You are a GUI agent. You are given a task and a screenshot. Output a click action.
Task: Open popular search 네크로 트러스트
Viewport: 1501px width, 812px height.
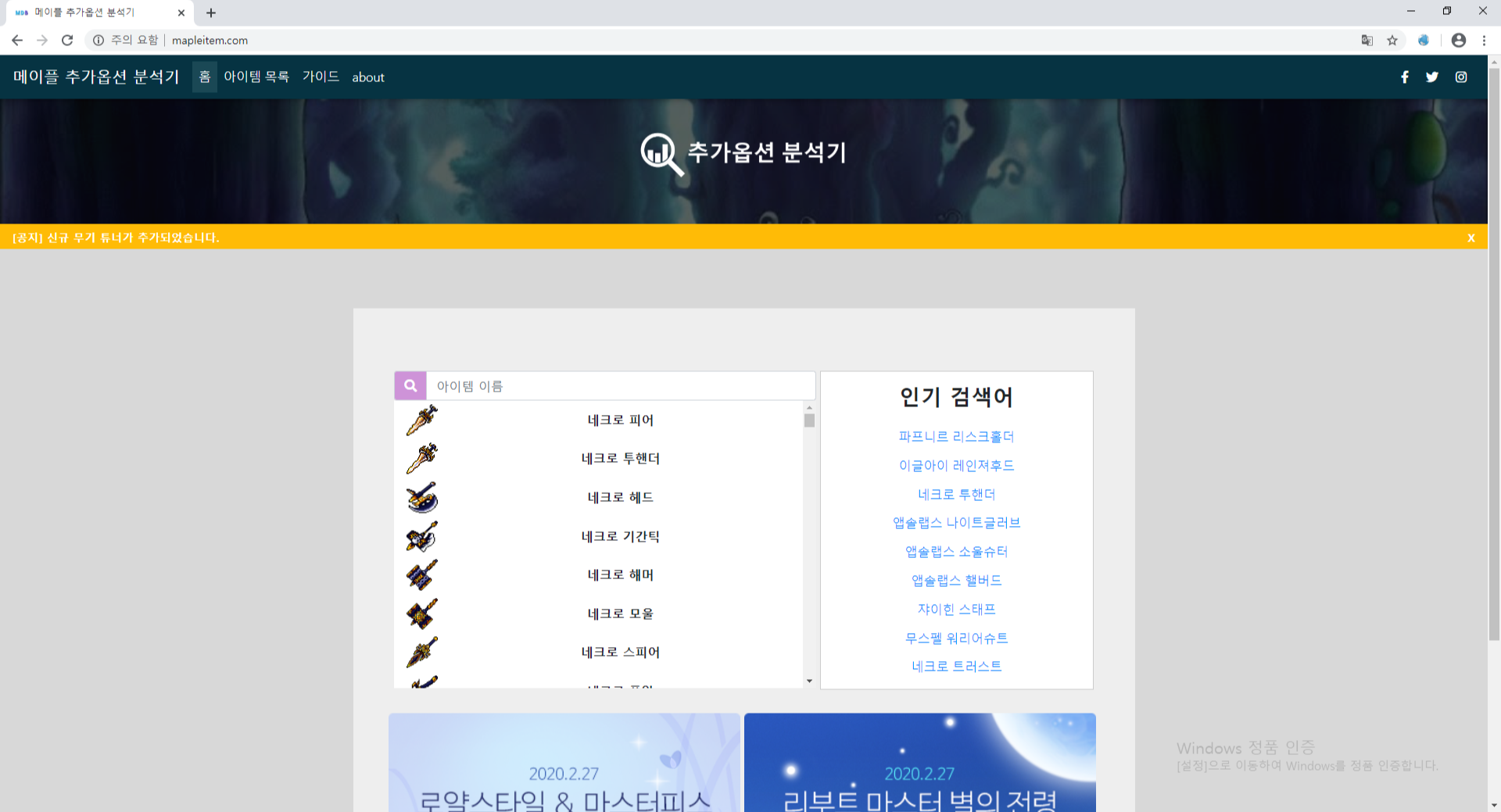coord(956,666)
